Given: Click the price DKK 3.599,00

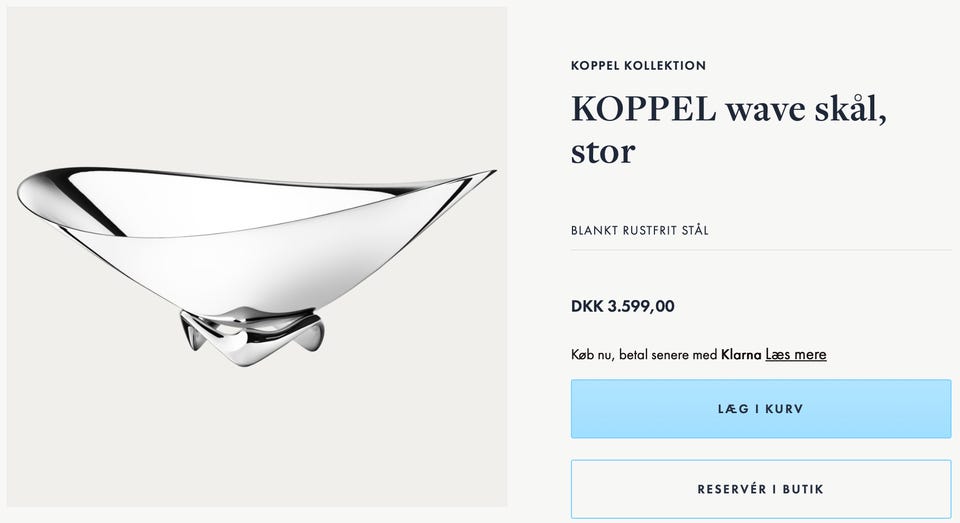Looking at the screenshot, I should point(623,306).
